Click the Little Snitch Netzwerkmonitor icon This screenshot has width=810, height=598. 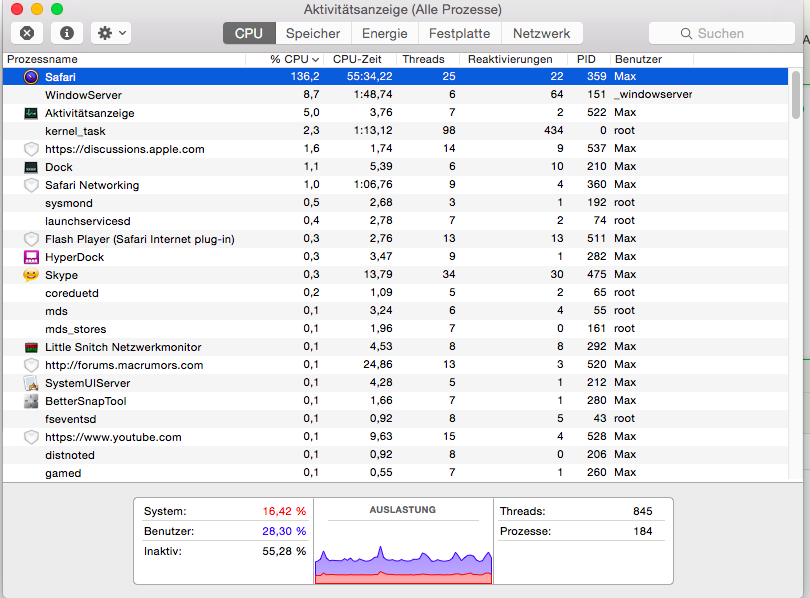point(31,347)
